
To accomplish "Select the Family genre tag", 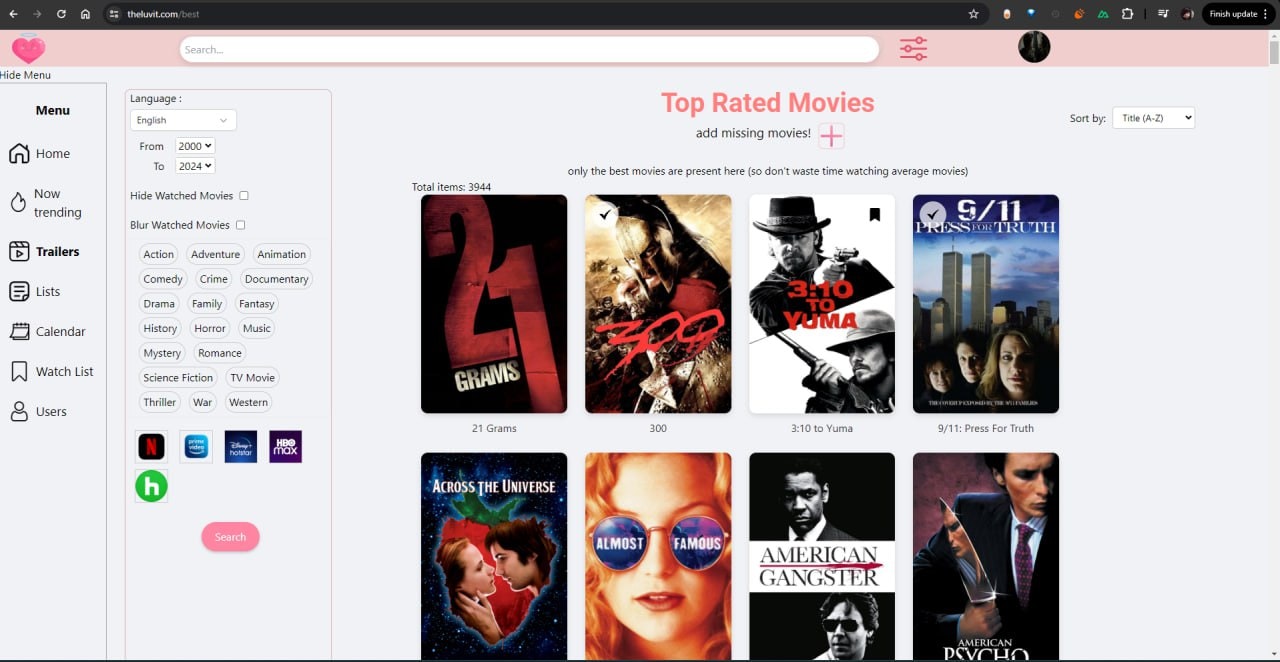I will pos(207,303).
